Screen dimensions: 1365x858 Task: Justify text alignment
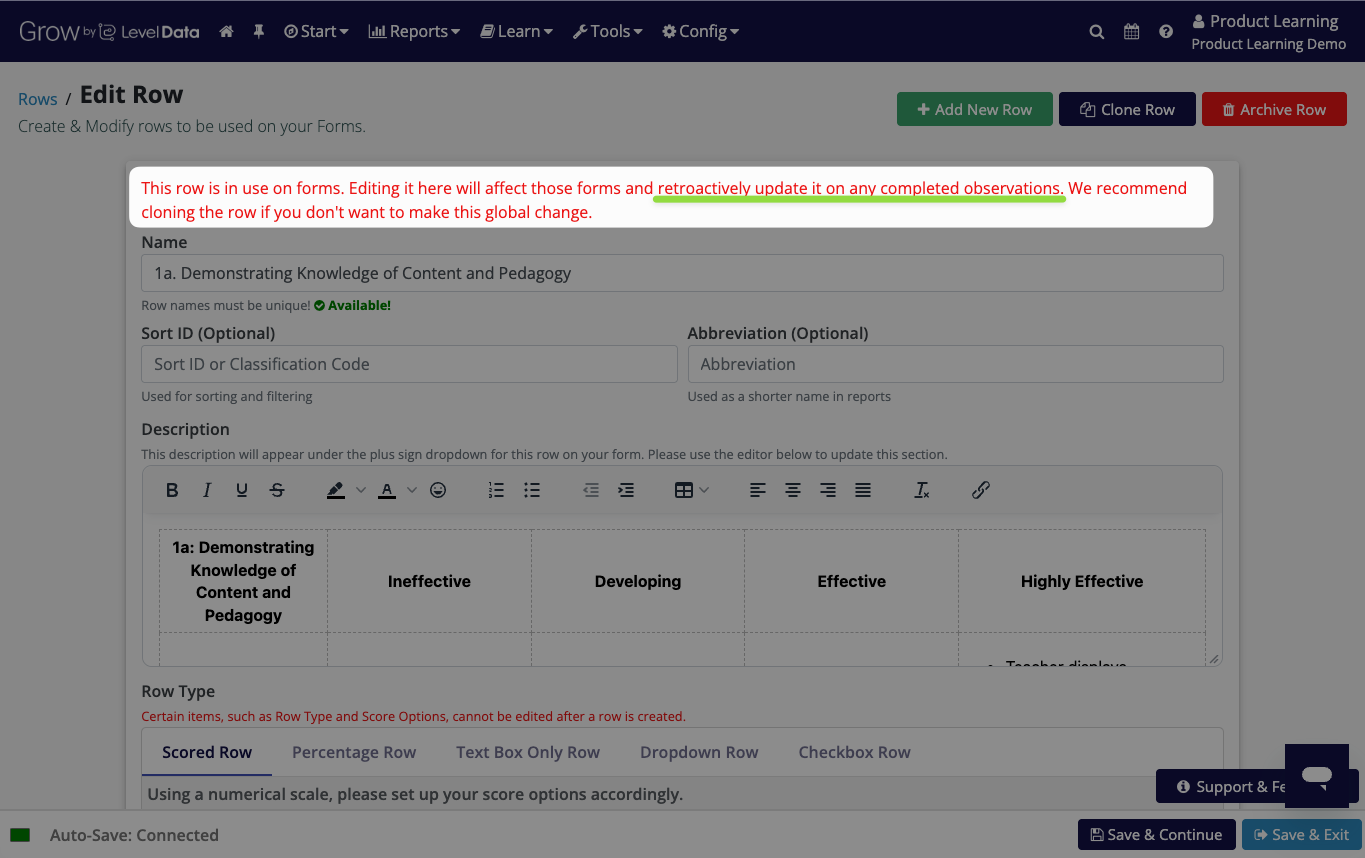[x=863, y=490]
